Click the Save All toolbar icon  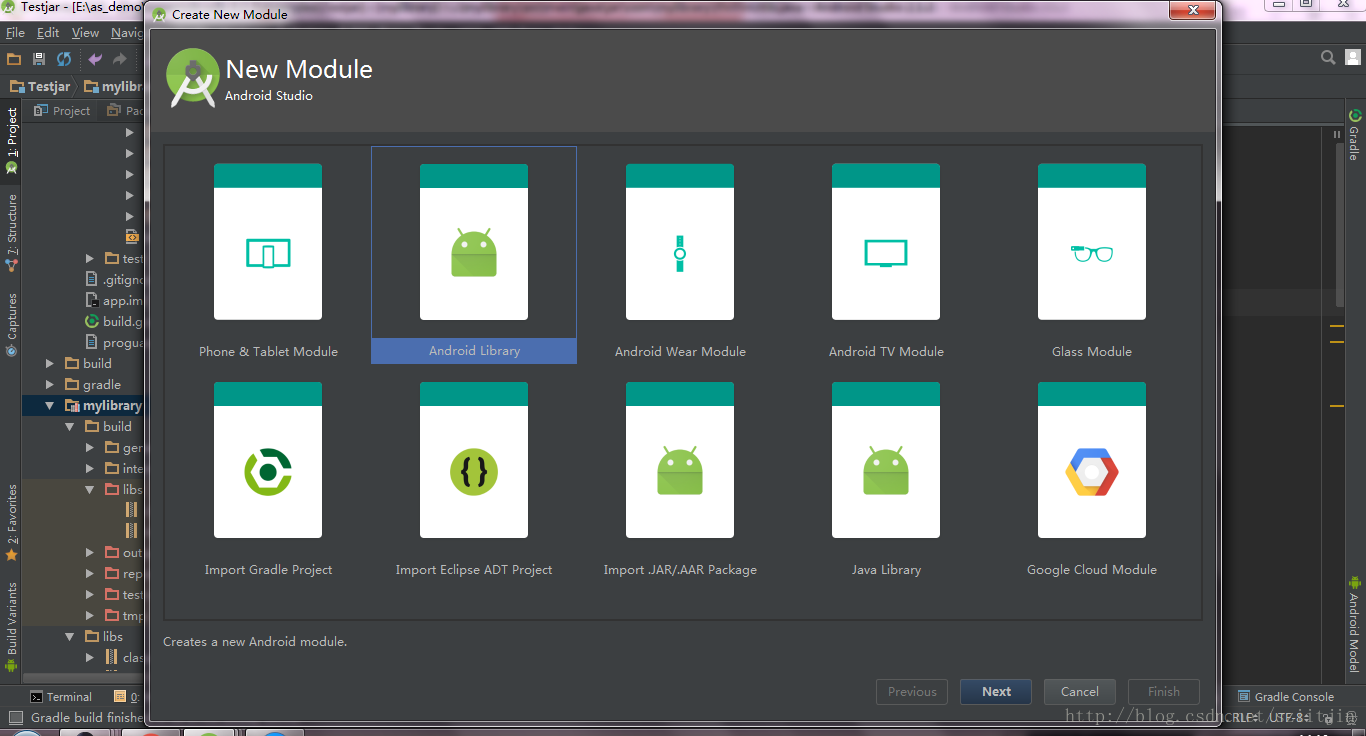[x=39, y=59]
